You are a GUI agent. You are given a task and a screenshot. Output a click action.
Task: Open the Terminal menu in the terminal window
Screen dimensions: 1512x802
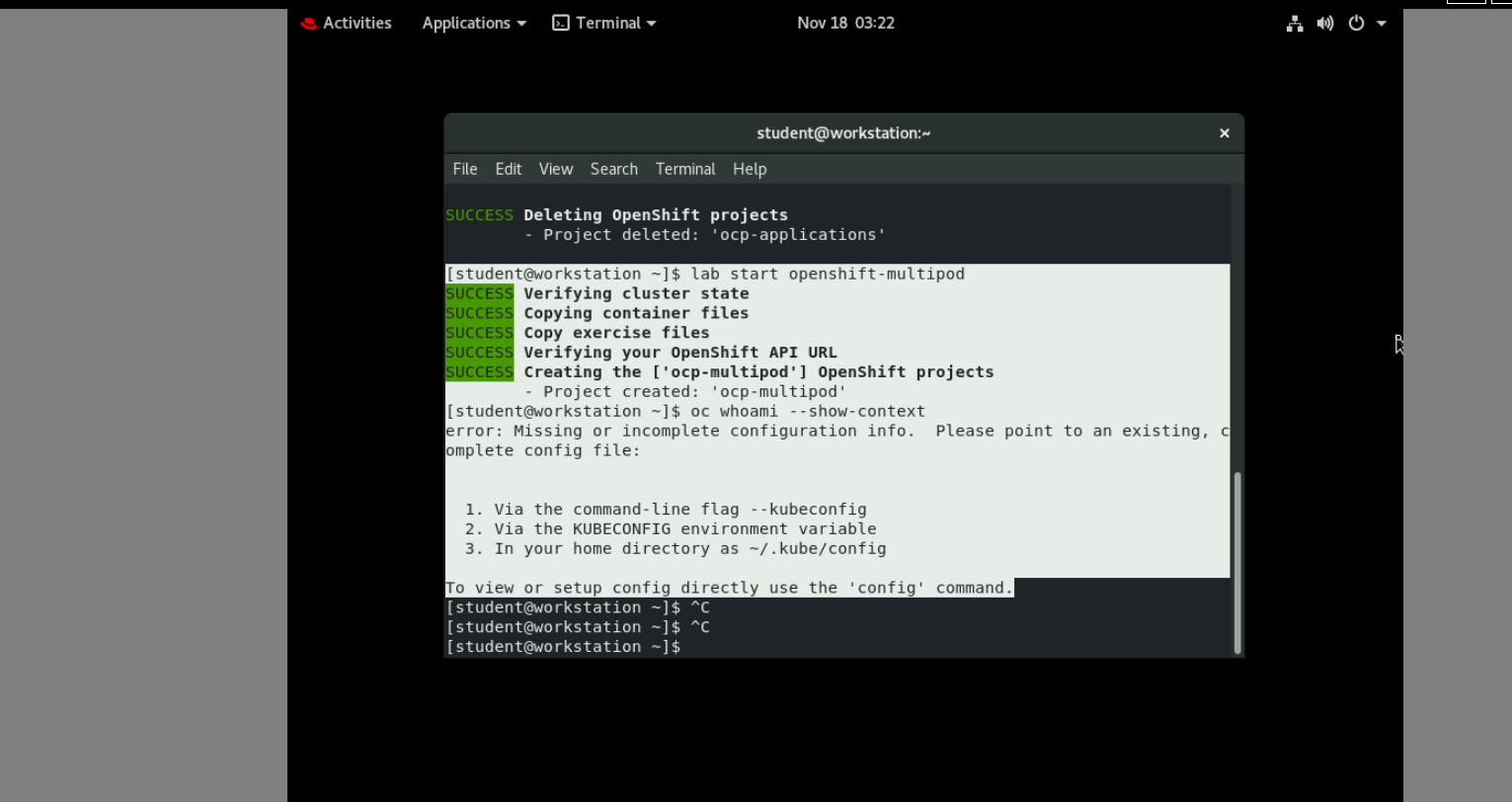coord(685,169)
